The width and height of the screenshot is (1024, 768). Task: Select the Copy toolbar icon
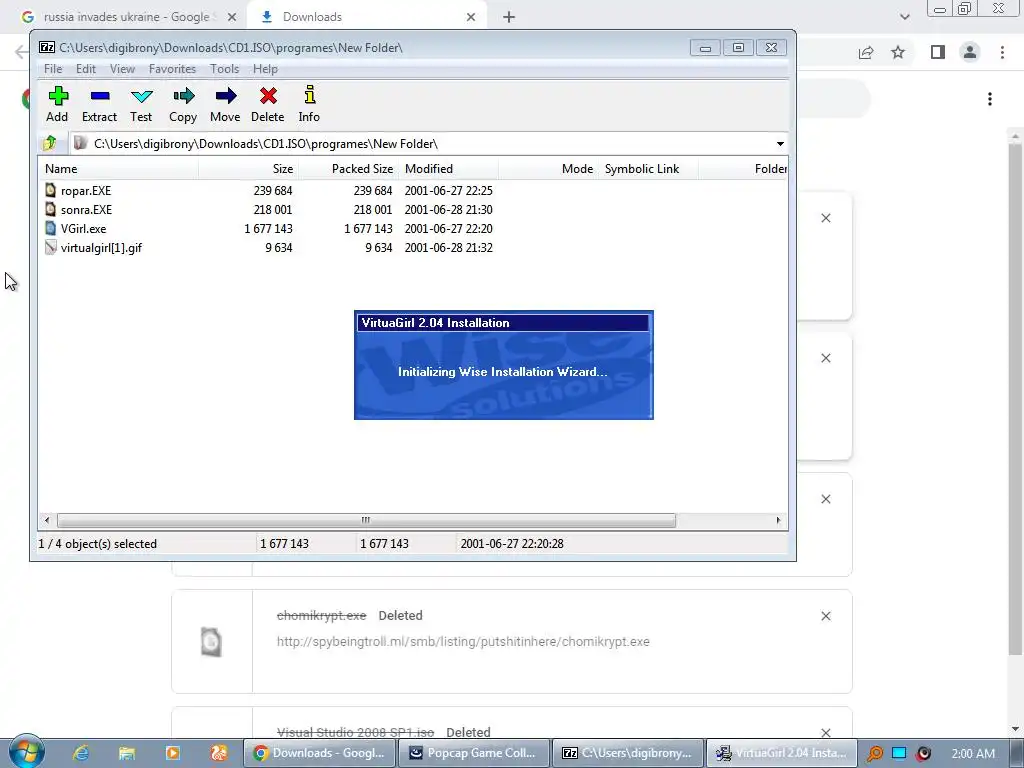pos(184,97)
